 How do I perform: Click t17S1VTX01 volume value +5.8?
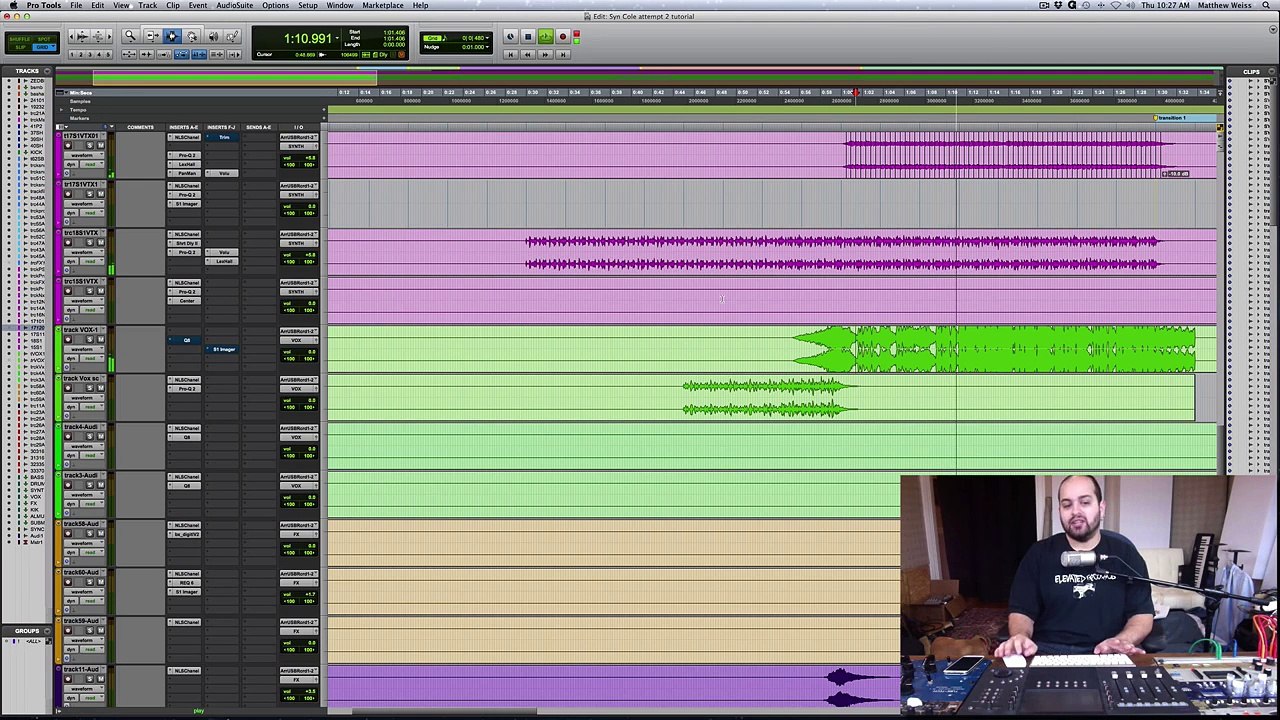click(309, 158)
